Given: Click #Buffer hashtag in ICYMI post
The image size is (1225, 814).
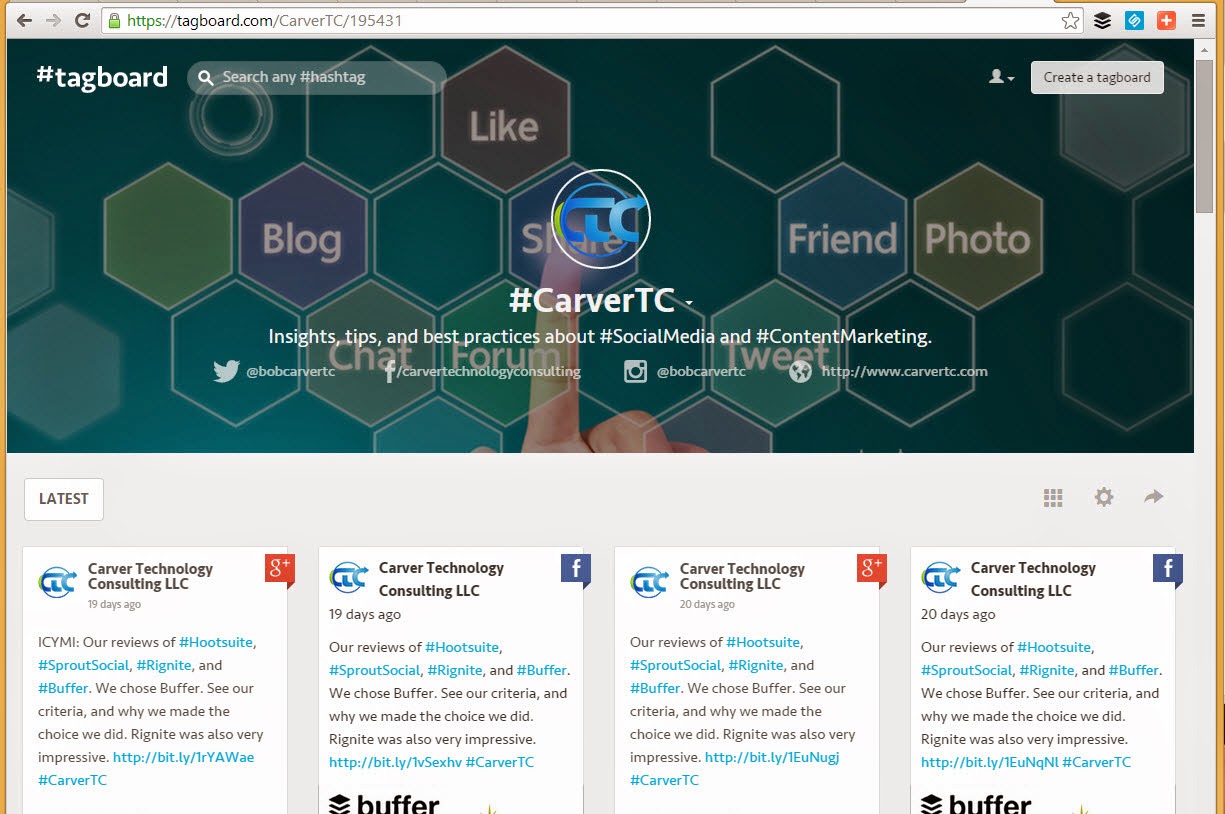Looking at the screenshot, I should pos(63,688).
